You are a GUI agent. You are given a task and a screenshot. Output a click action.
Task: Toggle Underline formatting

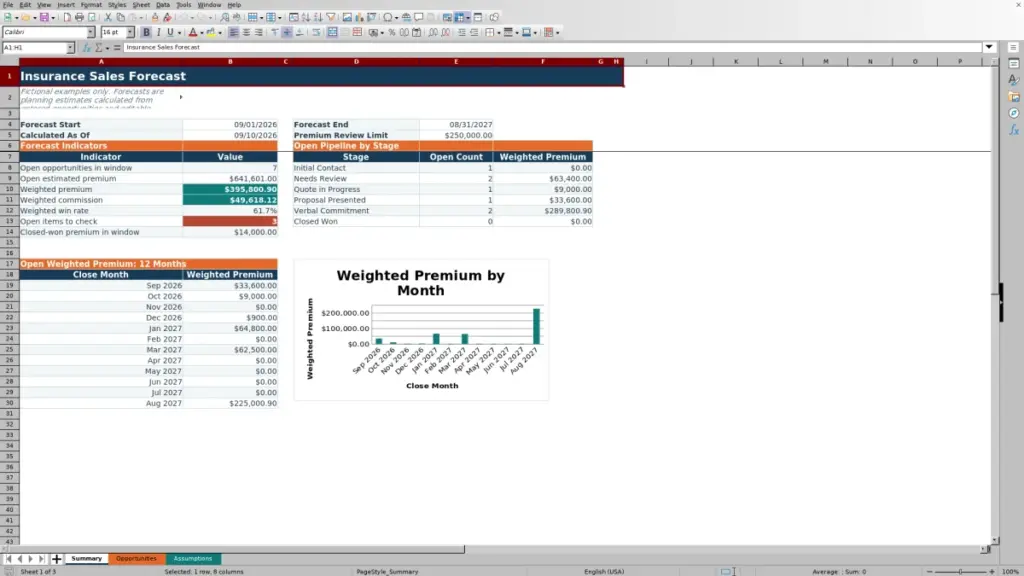pos(170,33)
